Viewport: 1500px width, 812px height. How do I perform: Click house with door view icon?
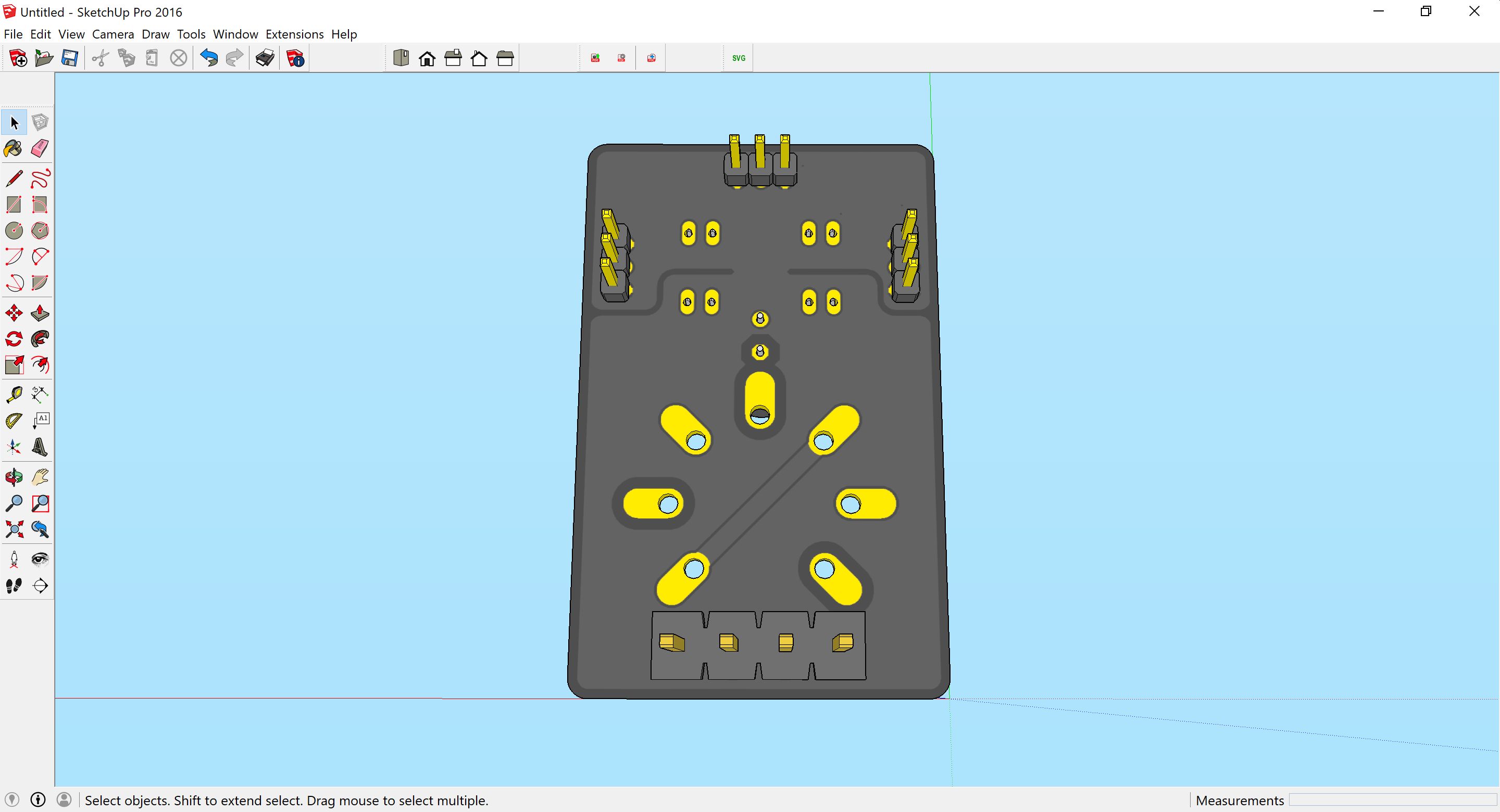[x=427, y=58]
